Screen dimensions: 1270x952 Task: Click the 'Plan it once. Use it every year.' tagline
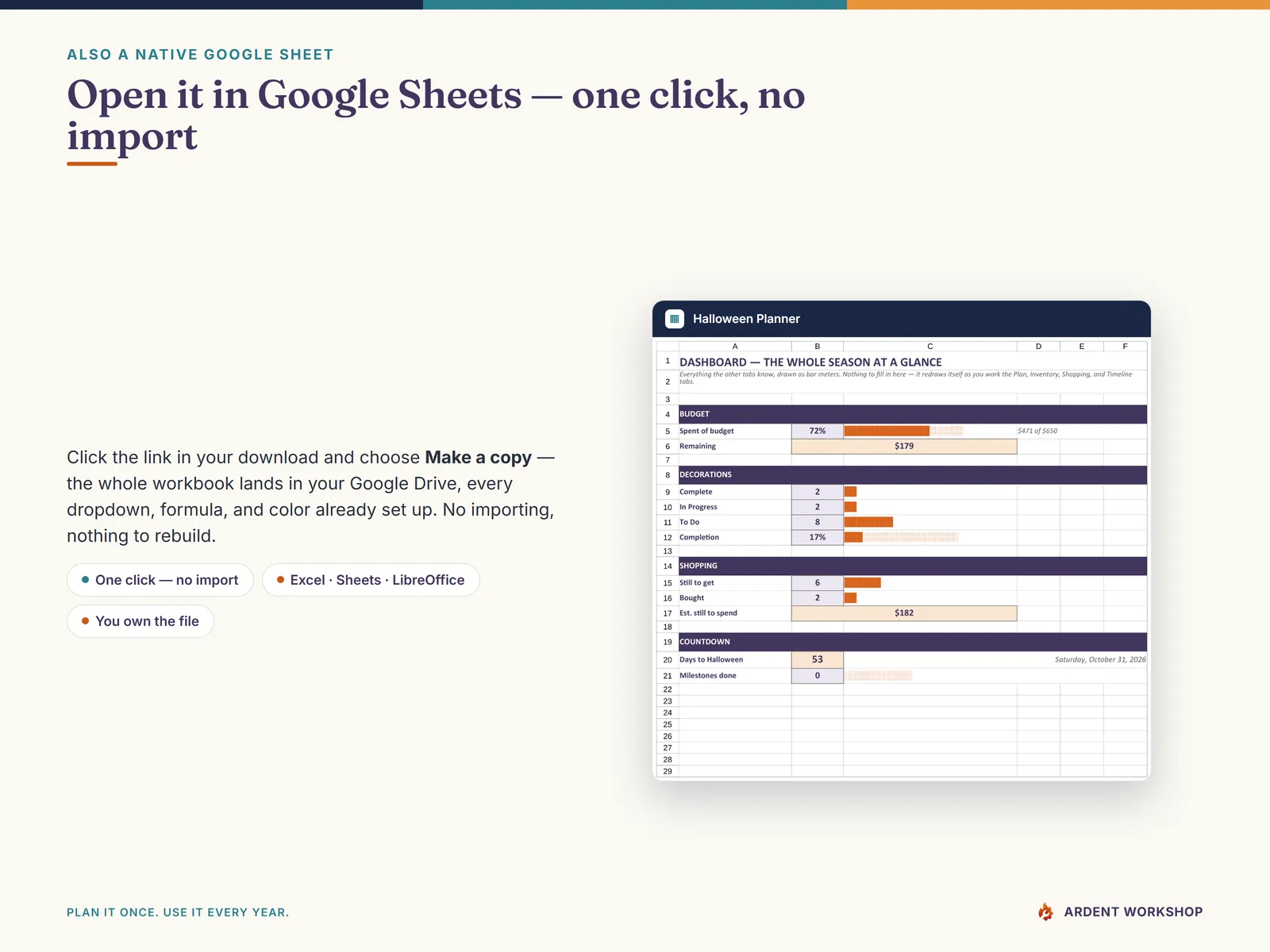[178, 912]
